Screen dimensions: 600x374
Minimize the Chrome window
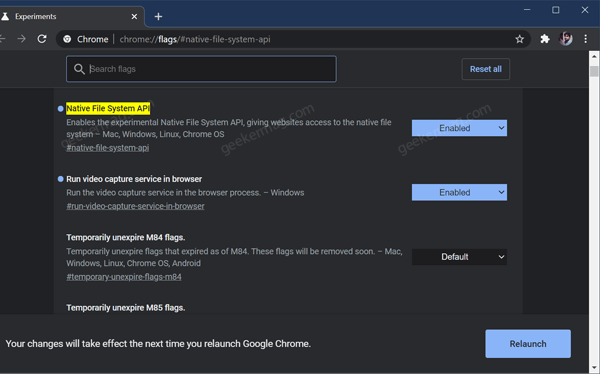(x=527, y=10)
